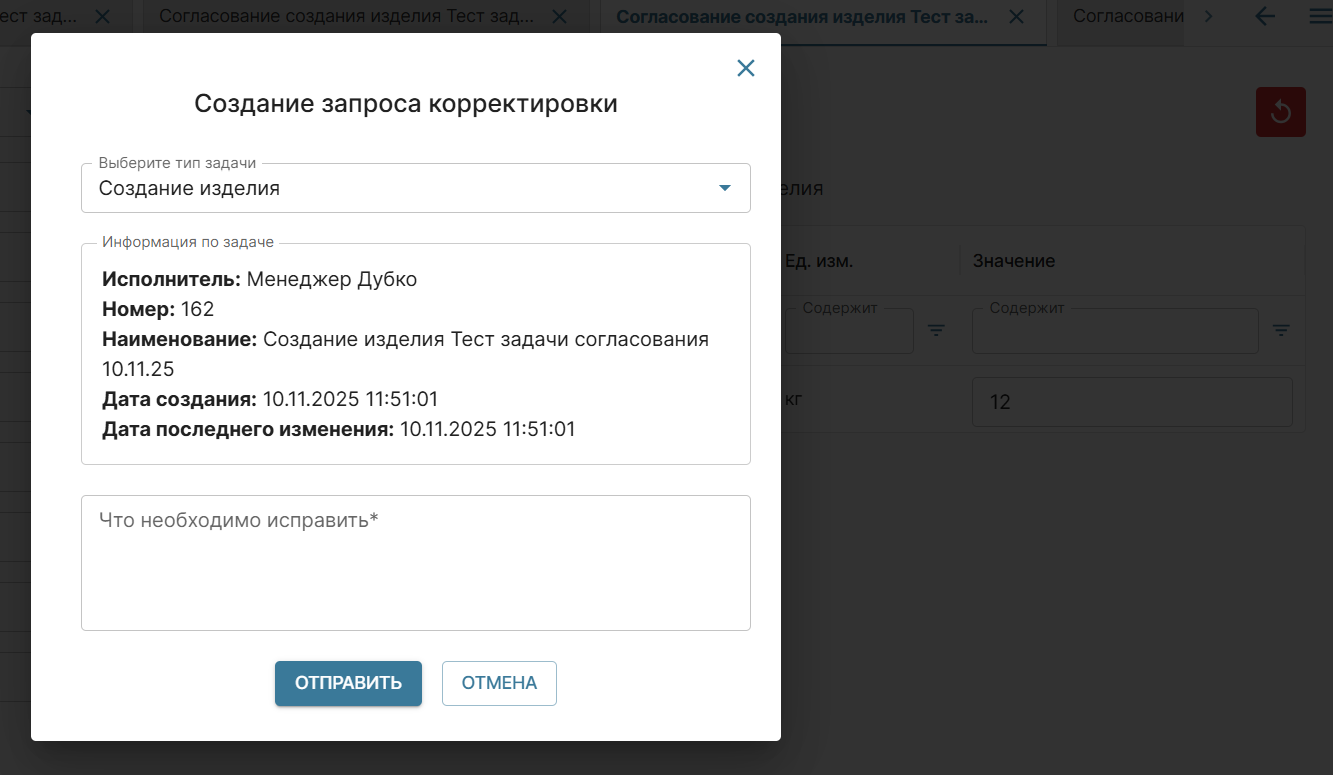The height and width of the screenshot is (775, 1333).
Task: Close the second Согласование создания изделия tab
Action: click(559, 17)
